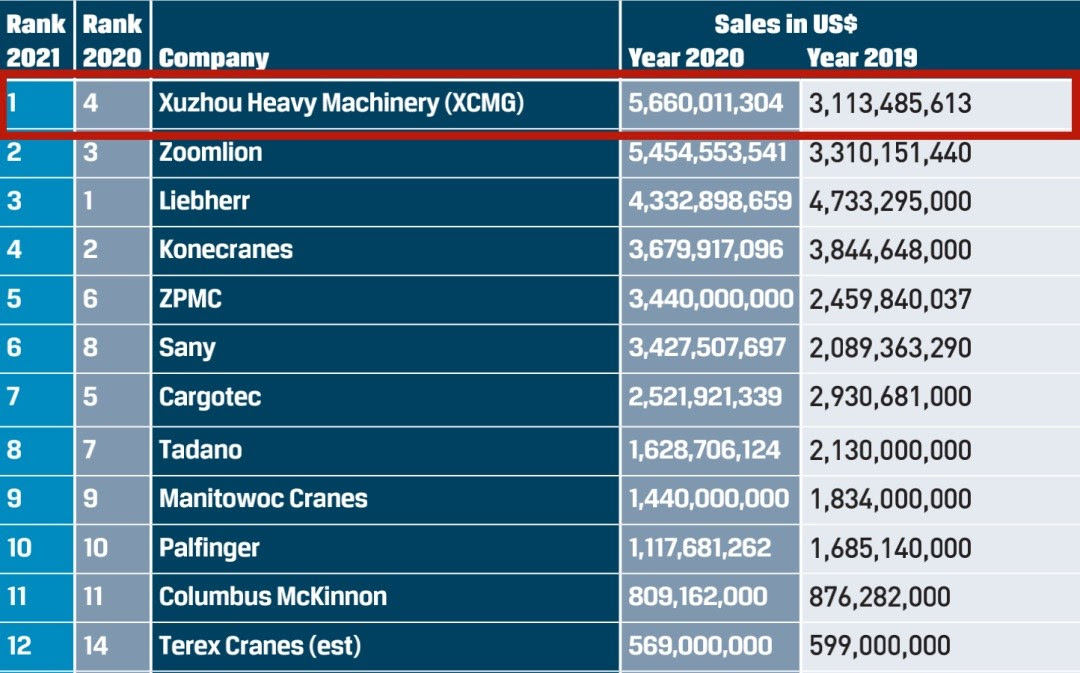Click the Rank 2021 column header
1080x673 pixels.
pos(36,38)
